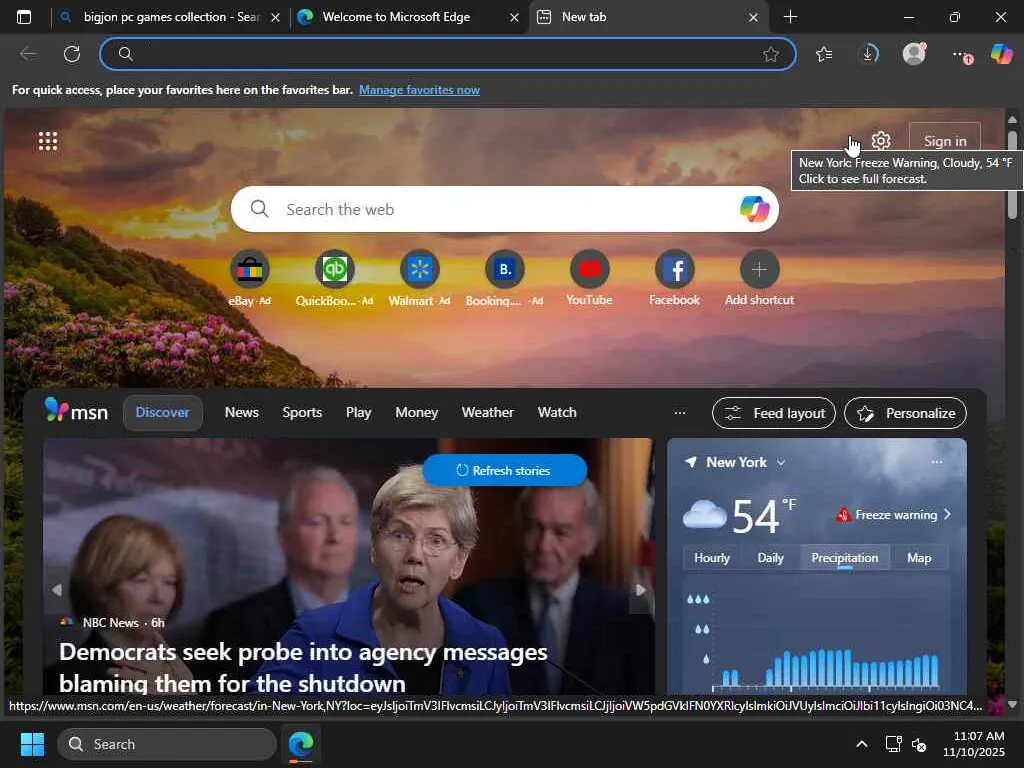Screen dimensions: 1024x768
Task: Open the browser profile avatar
Action: tap(914, 54)
